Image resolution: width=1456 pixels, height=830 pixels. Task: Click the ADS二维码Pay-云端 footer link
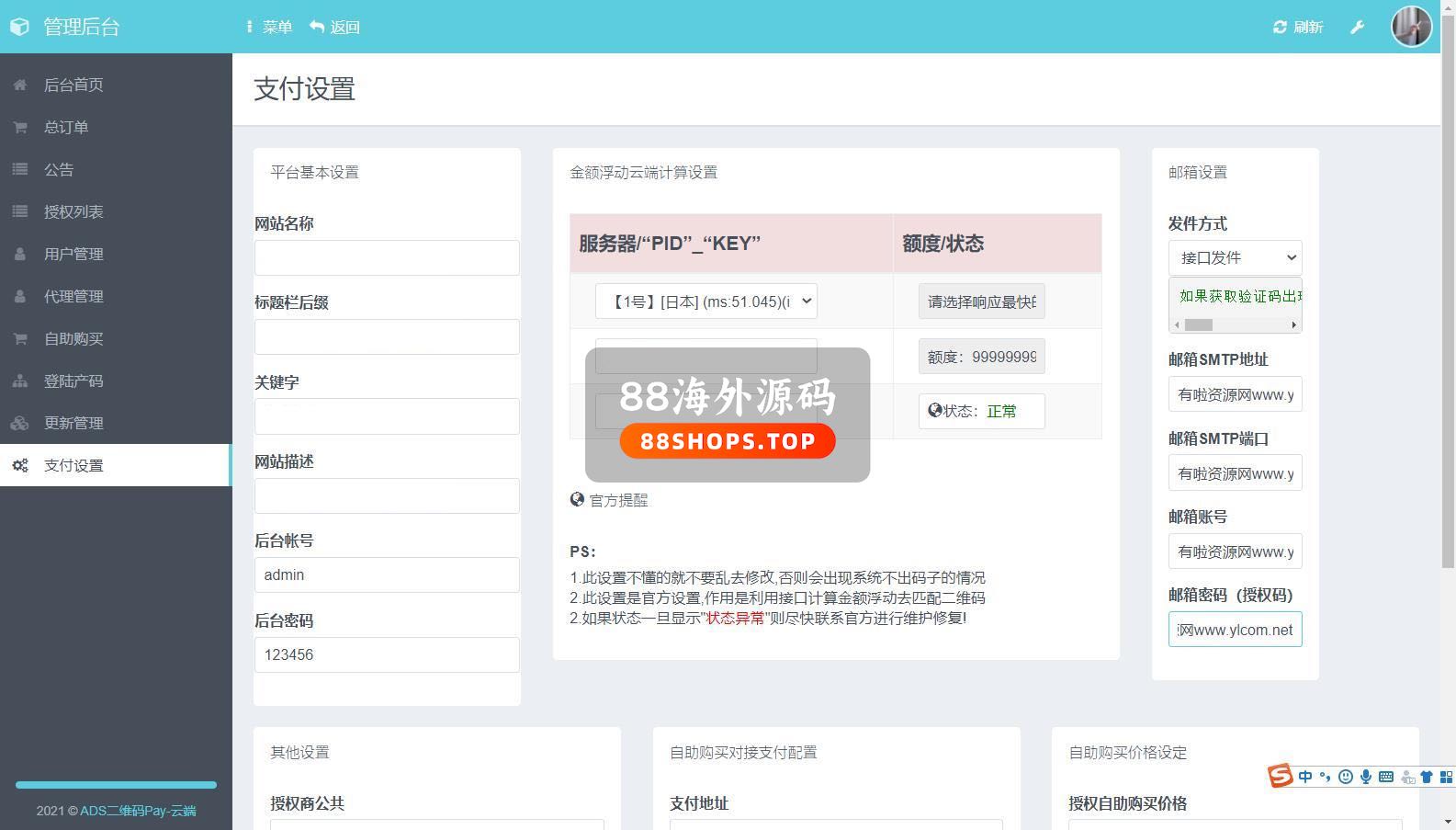point(138,811)
